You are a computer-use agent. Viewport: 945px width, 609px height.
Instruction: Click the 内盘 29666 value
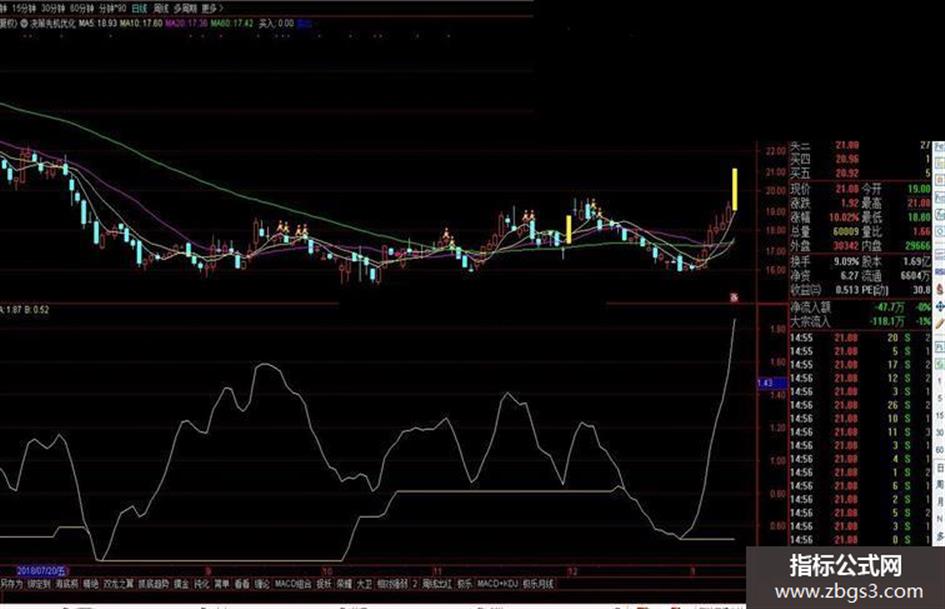tap(918, 247)
